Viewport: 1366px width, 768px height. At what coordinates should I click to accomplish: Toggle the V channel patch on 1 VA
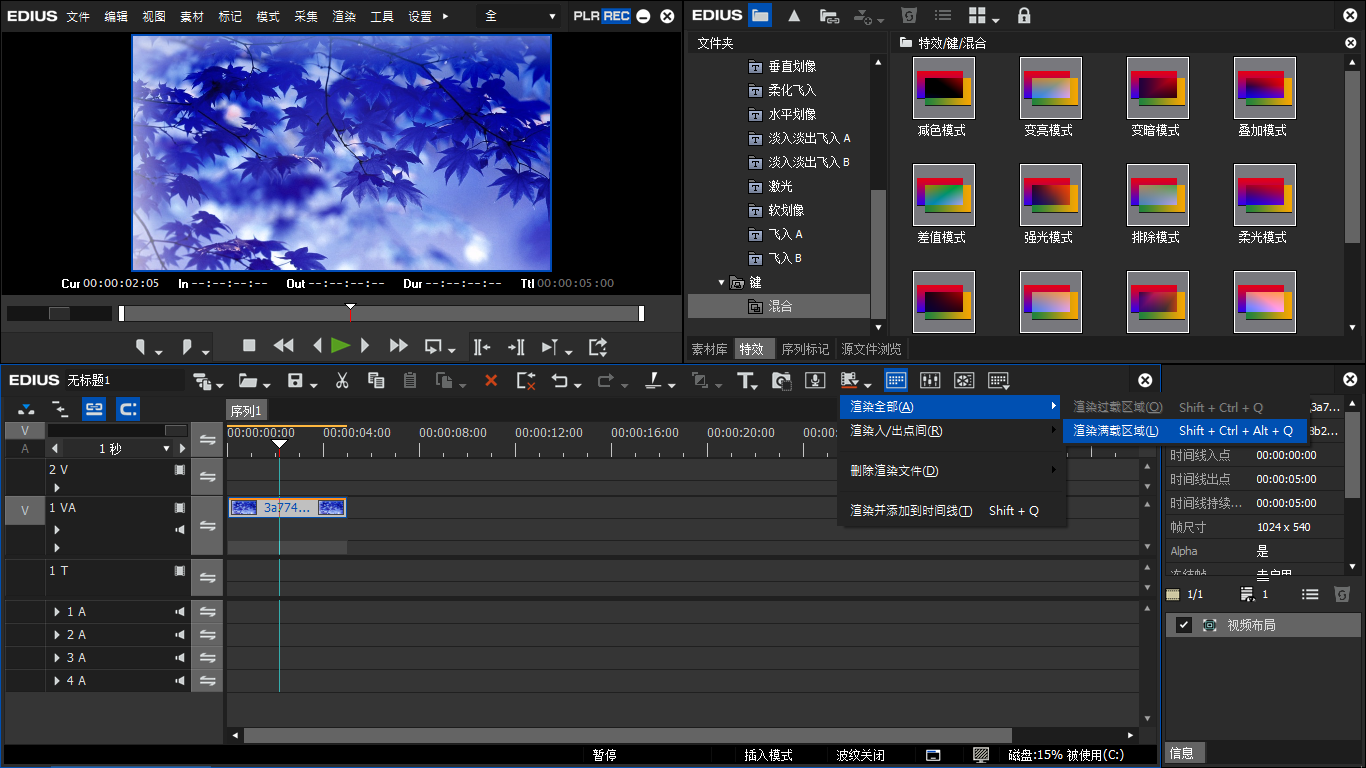coord(25,510)
